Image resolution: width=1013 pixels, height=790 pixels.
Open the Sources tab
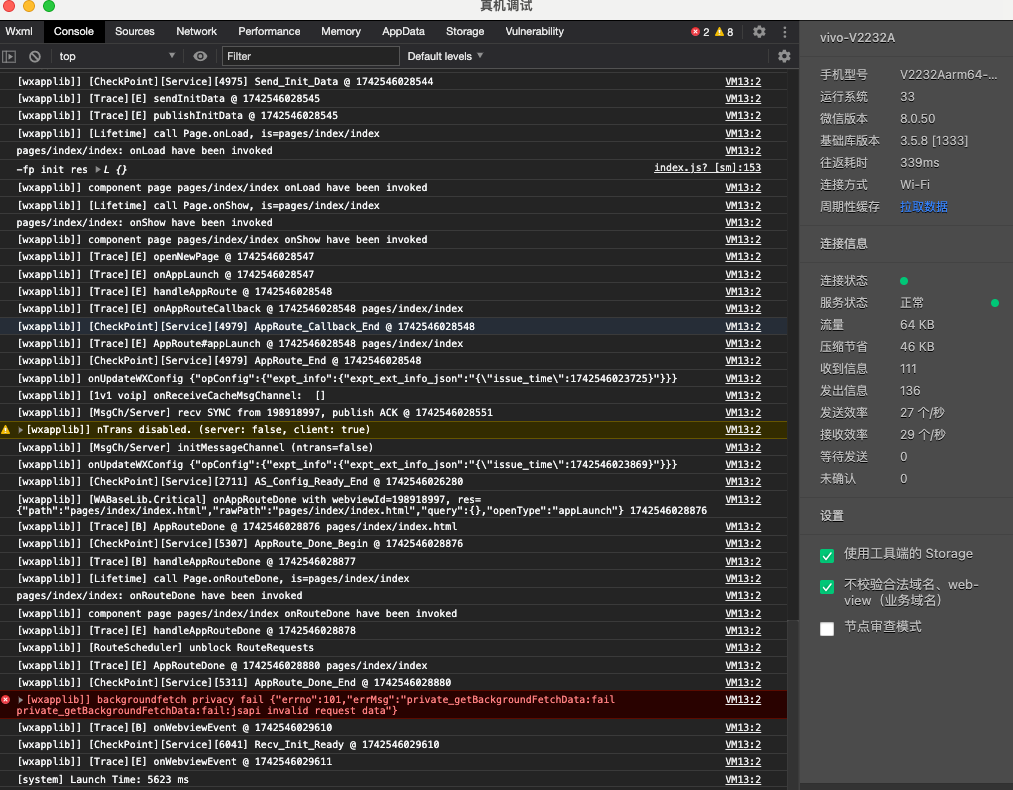[x=134, y=31]
